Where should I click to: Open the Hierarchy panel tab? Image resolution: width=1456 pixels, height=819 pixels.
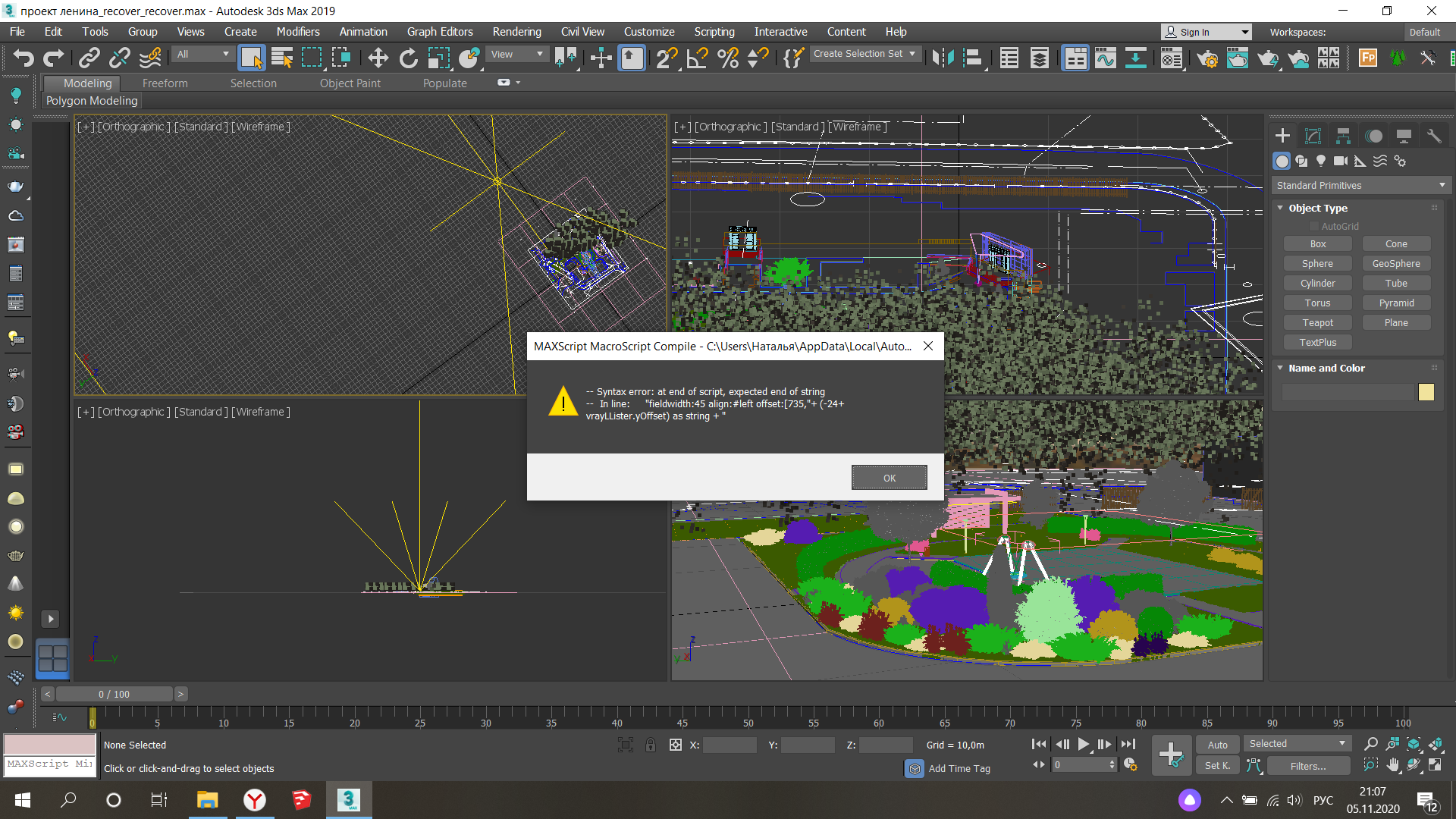point(1343,136)
